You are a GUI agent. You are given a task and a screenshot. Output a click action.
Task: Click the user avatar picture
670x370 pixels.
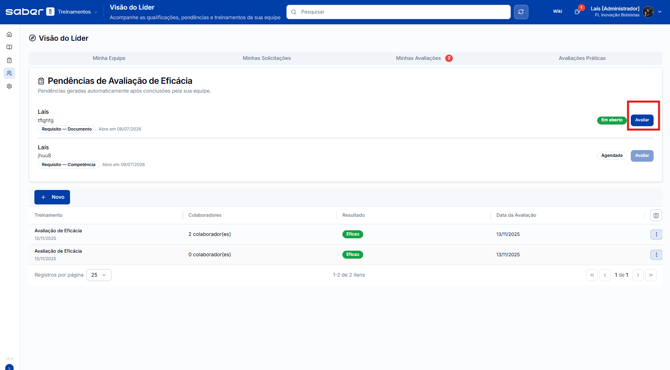[x=648, y=12]
